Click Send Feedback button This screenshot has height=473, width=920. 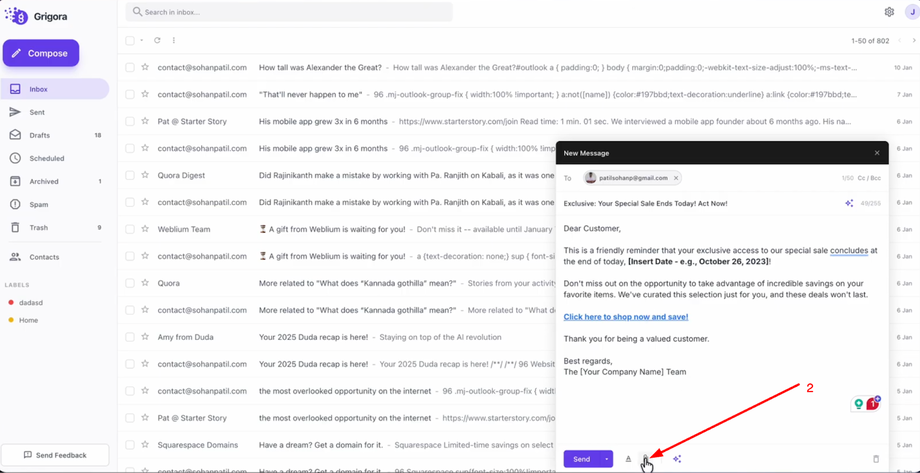pyautogui.click(x=55, y=455)
